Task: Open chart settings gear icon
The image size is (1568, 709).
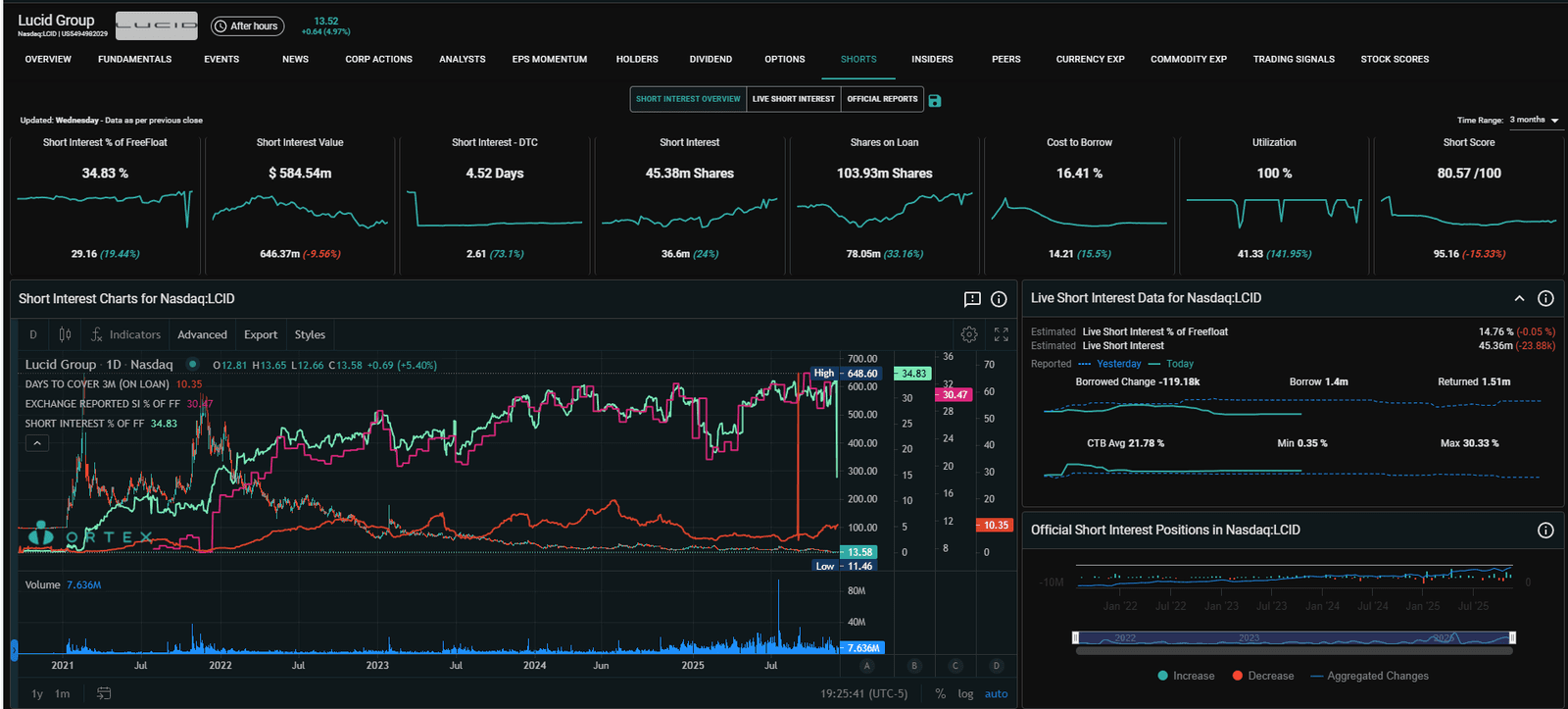Action: click(969, 334)
